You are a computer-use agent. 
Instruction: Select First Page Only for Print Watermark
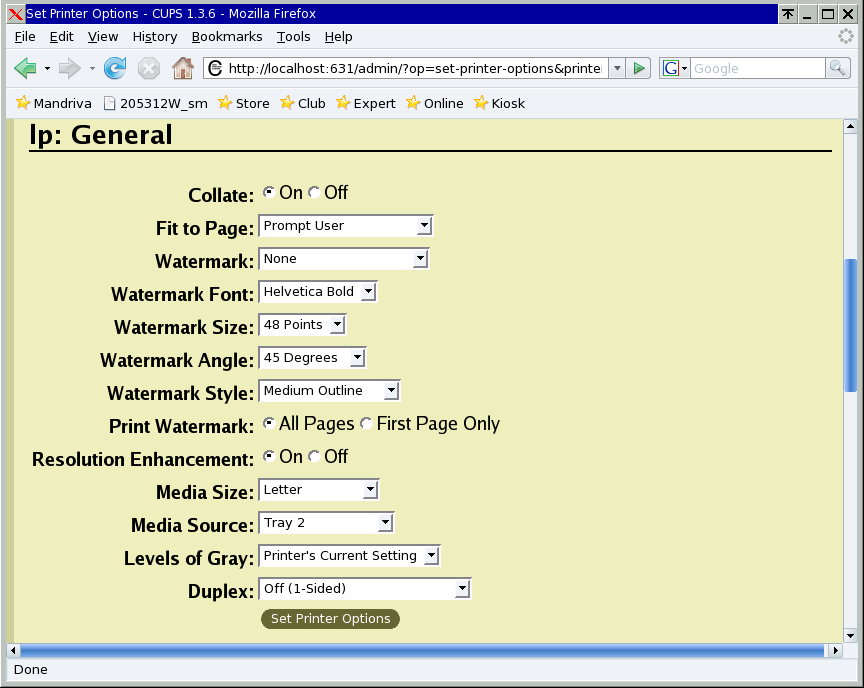pyautogui.click(x=366, y=423)
